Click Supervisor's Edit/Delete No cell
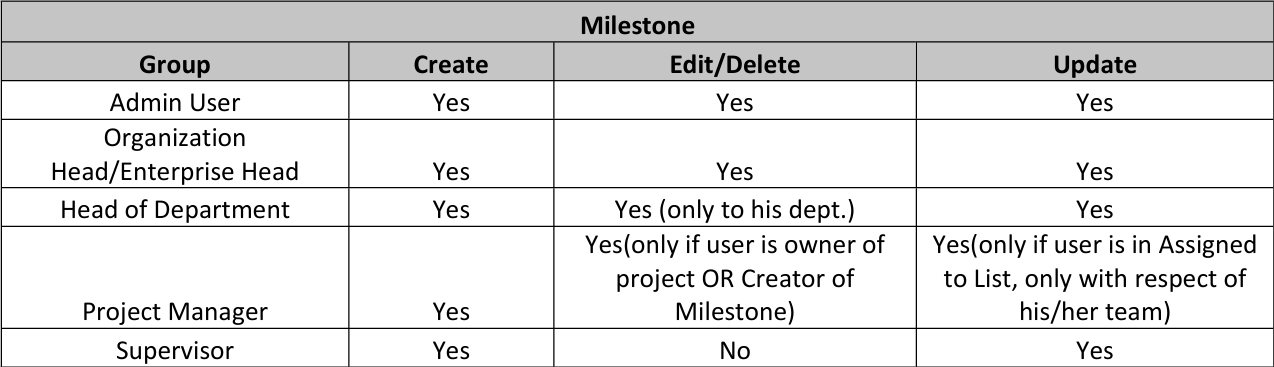 pos(734,350)
